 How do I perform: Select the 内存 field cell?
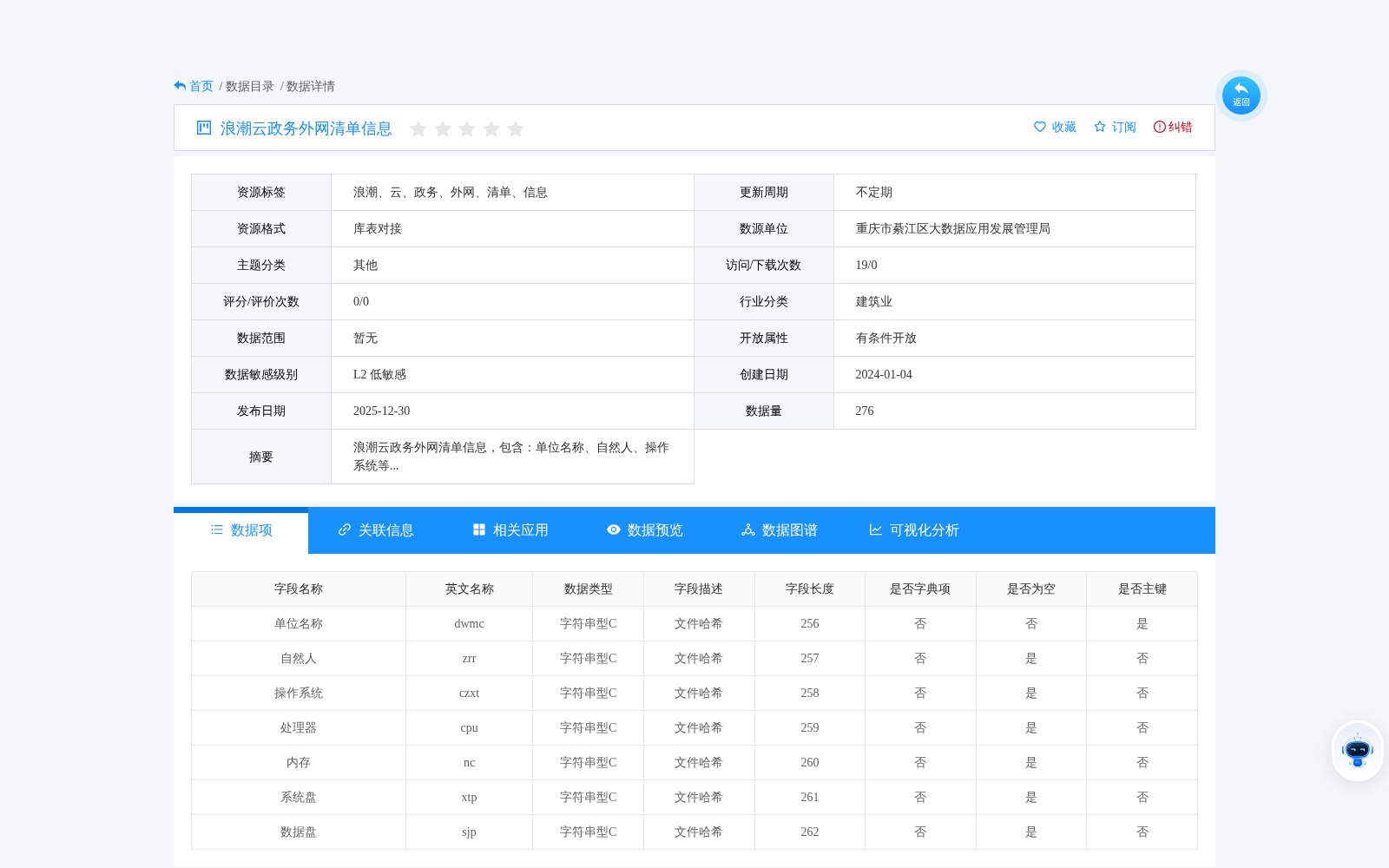[299, 762]
